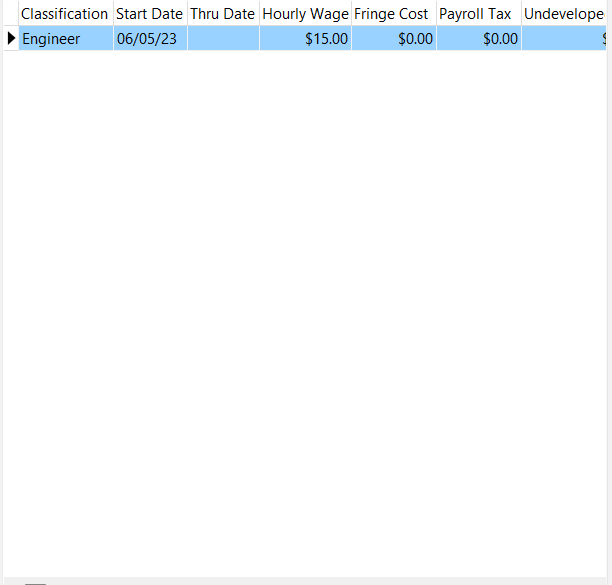Select the Thru Date column header
Viewport: 612px width, 585px height.
point(222,14)
